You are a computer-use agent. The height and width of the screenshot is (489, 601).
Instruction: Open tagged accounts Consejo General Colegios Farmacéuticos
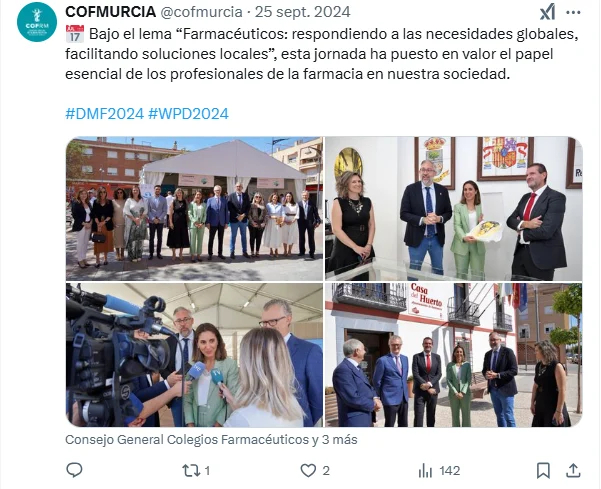point(211,440)
